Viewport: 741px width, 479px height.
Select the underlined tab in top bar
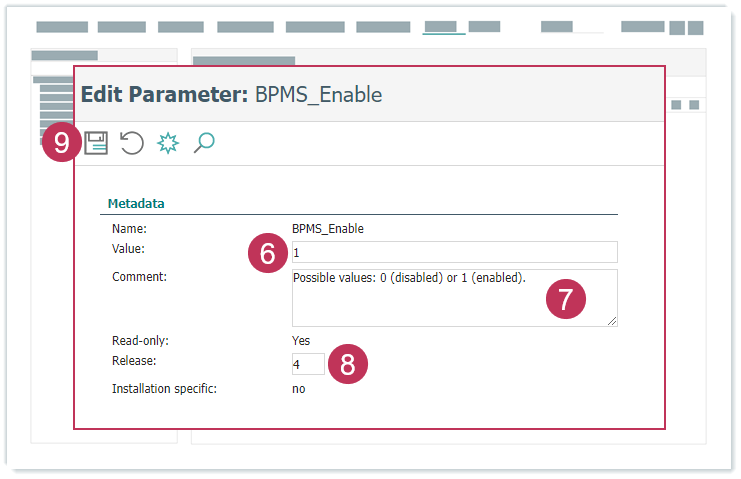(444, 27)
